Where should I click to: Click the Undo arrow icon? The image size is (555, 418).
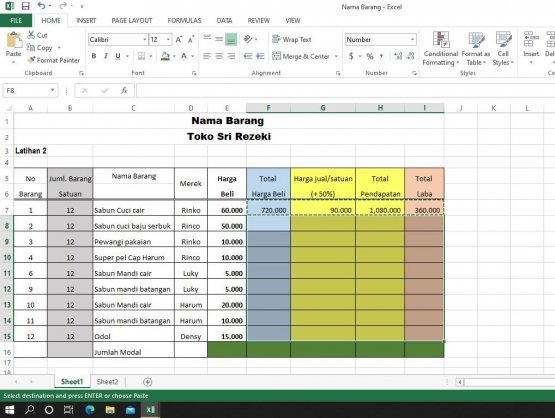[x=41, y=6]
